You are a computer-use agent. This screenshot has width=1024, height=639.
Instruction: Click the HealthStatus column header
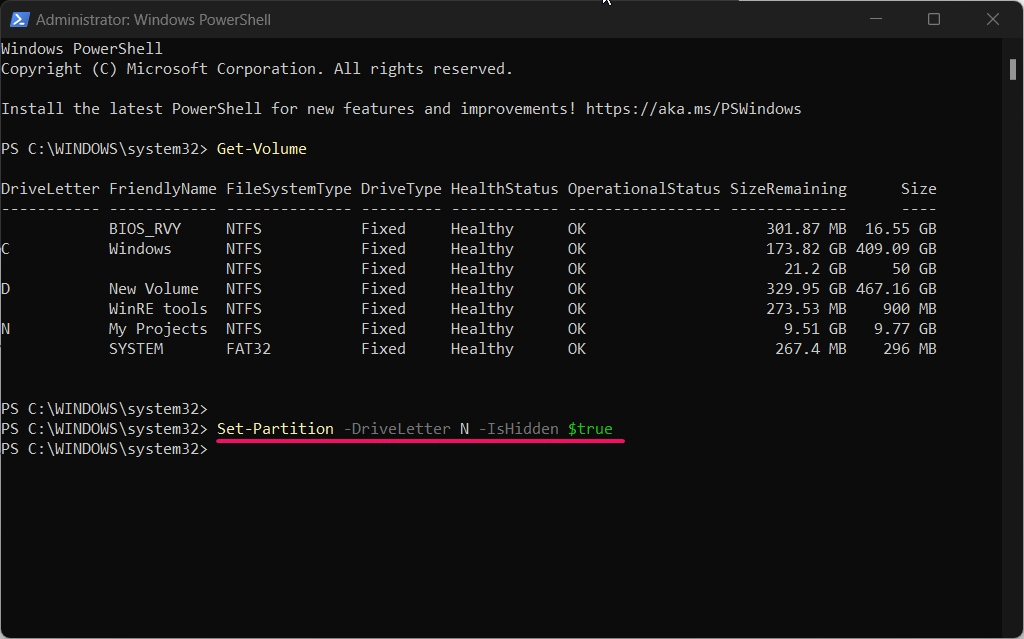tap(504, 189)
